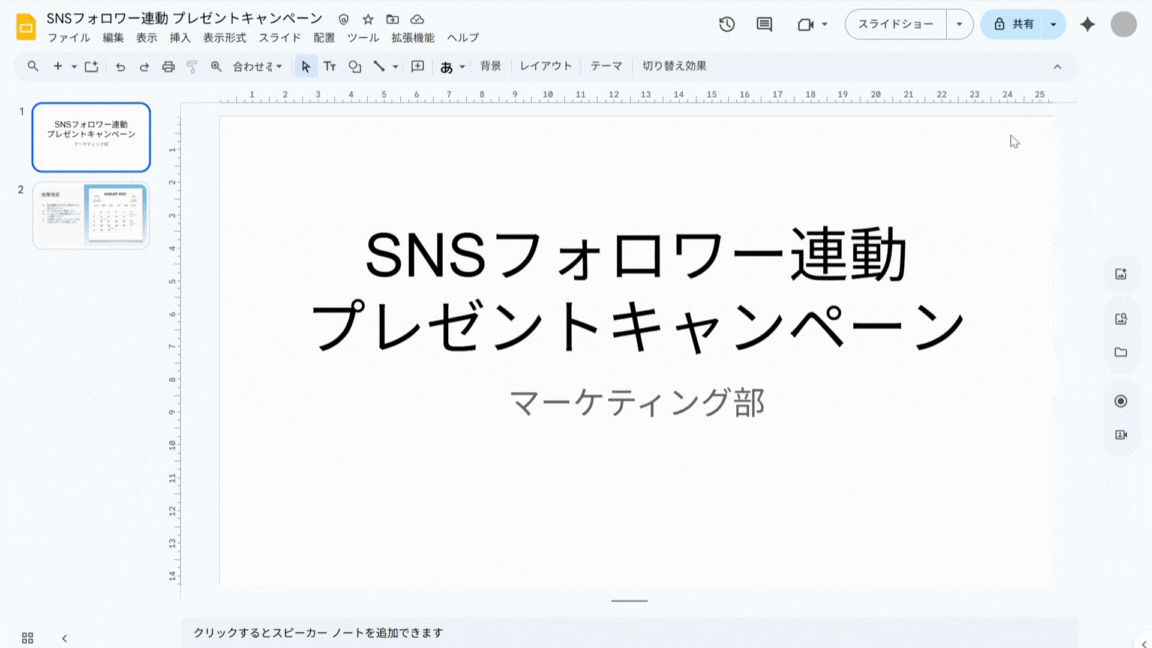Select slide 1 thumbnail

pos(91,137)
